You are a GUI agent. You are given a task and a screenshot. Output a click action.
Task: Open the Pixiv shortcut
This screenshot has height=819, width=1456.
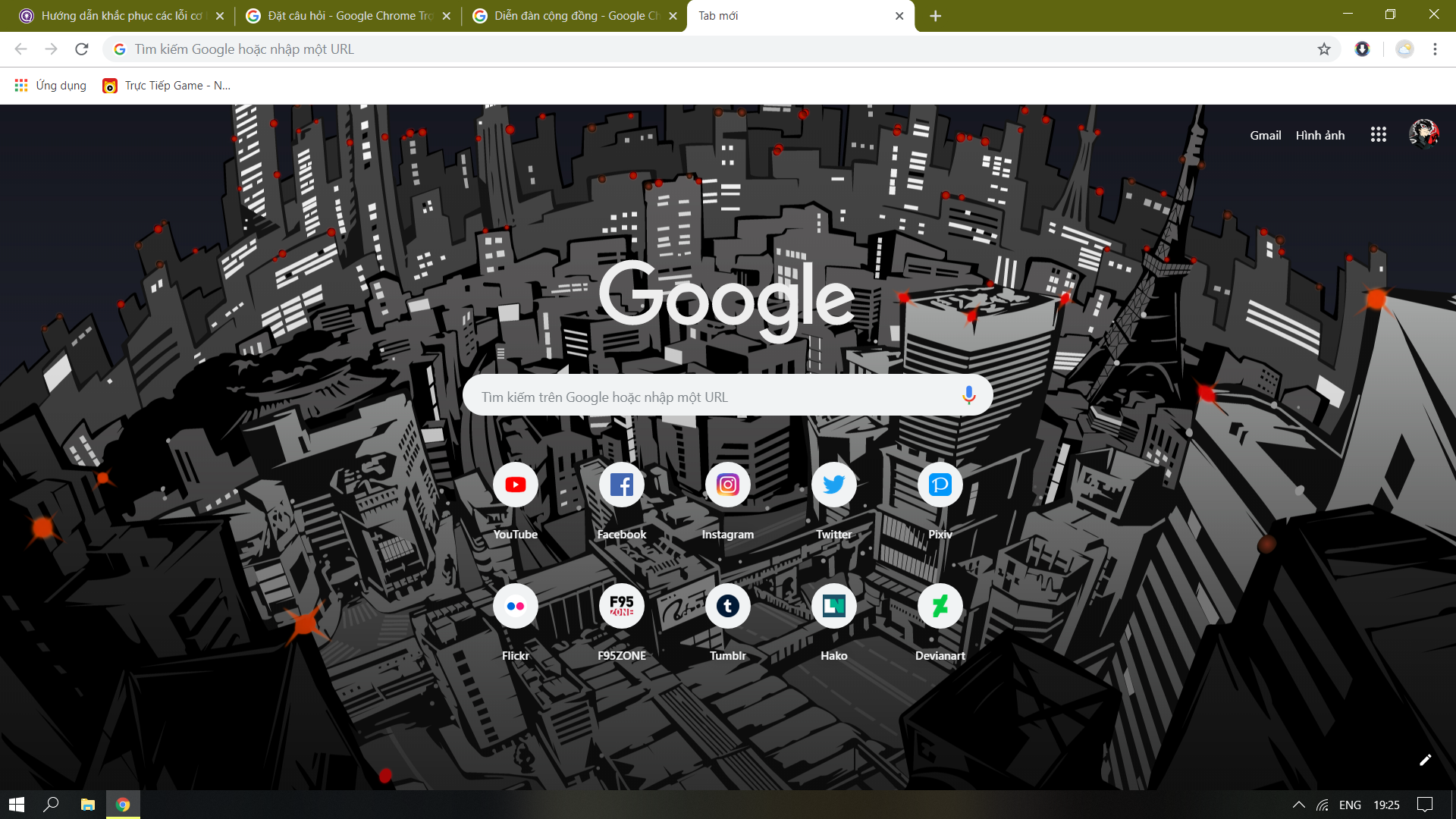point(940,485)
